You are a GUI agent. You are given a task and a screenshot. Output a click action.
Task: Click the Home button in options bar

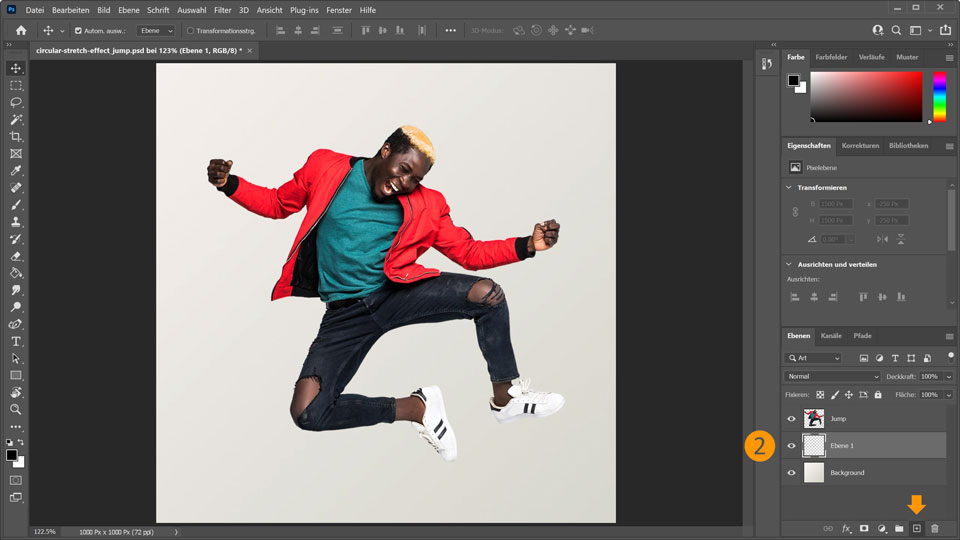pyautogui.click(x=21, y=31)
